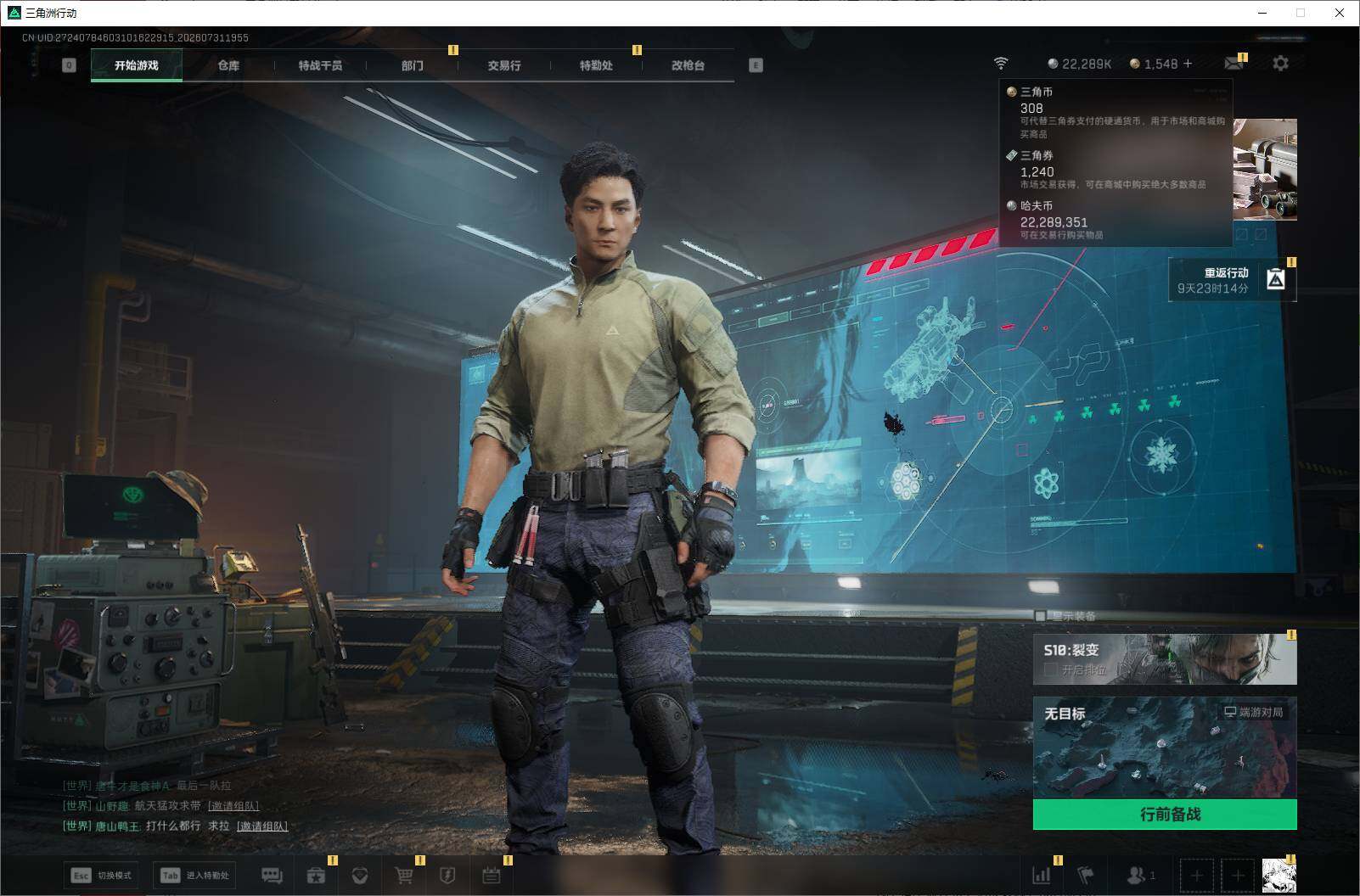Click 邀请组队 link in 唐山鸭王 chat message
1360x896 pixels.
pyautogui.click(x=262, y=826)
